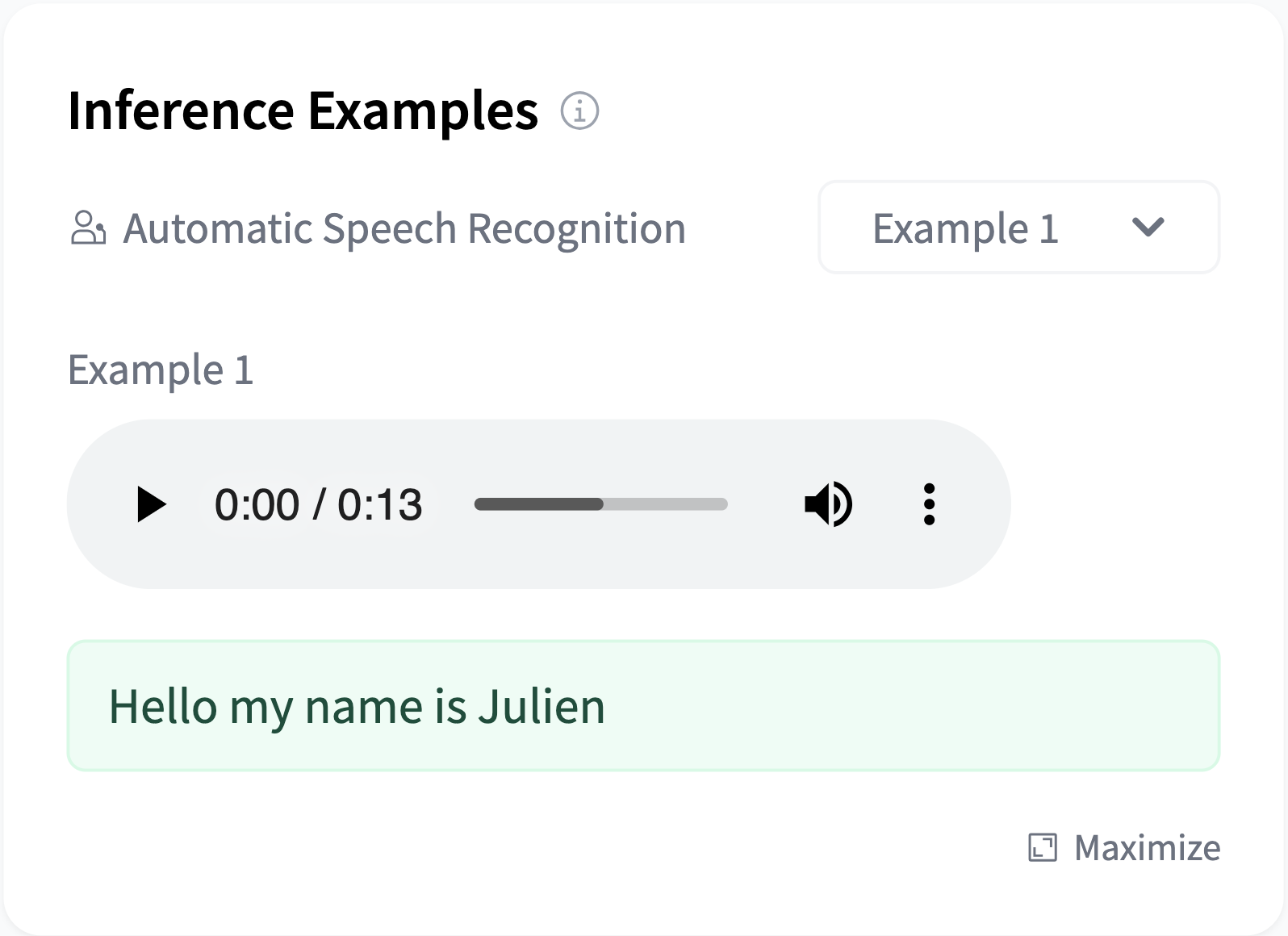Seek audio to the light gray track end
This screenshot has height=936, width=1288.
pos(723,504)
